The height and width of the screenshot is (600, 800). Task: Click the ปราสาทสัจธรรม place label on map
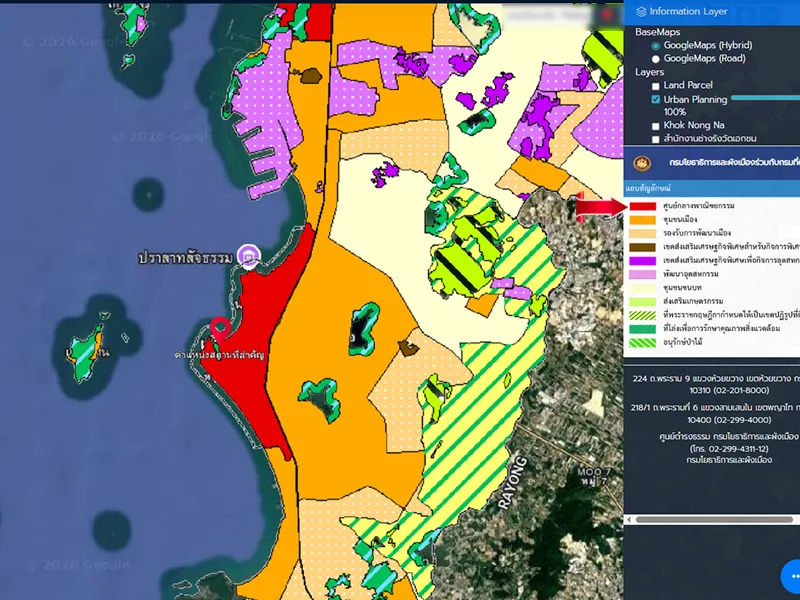pyautogui.click(x=185, y=259)
